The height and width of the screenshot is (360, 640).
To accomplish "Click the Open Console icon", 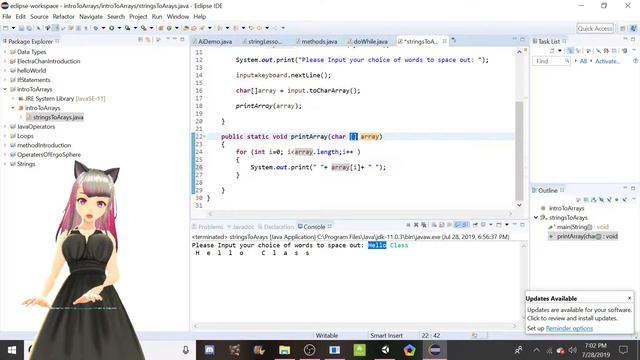I will click(499, 225).
